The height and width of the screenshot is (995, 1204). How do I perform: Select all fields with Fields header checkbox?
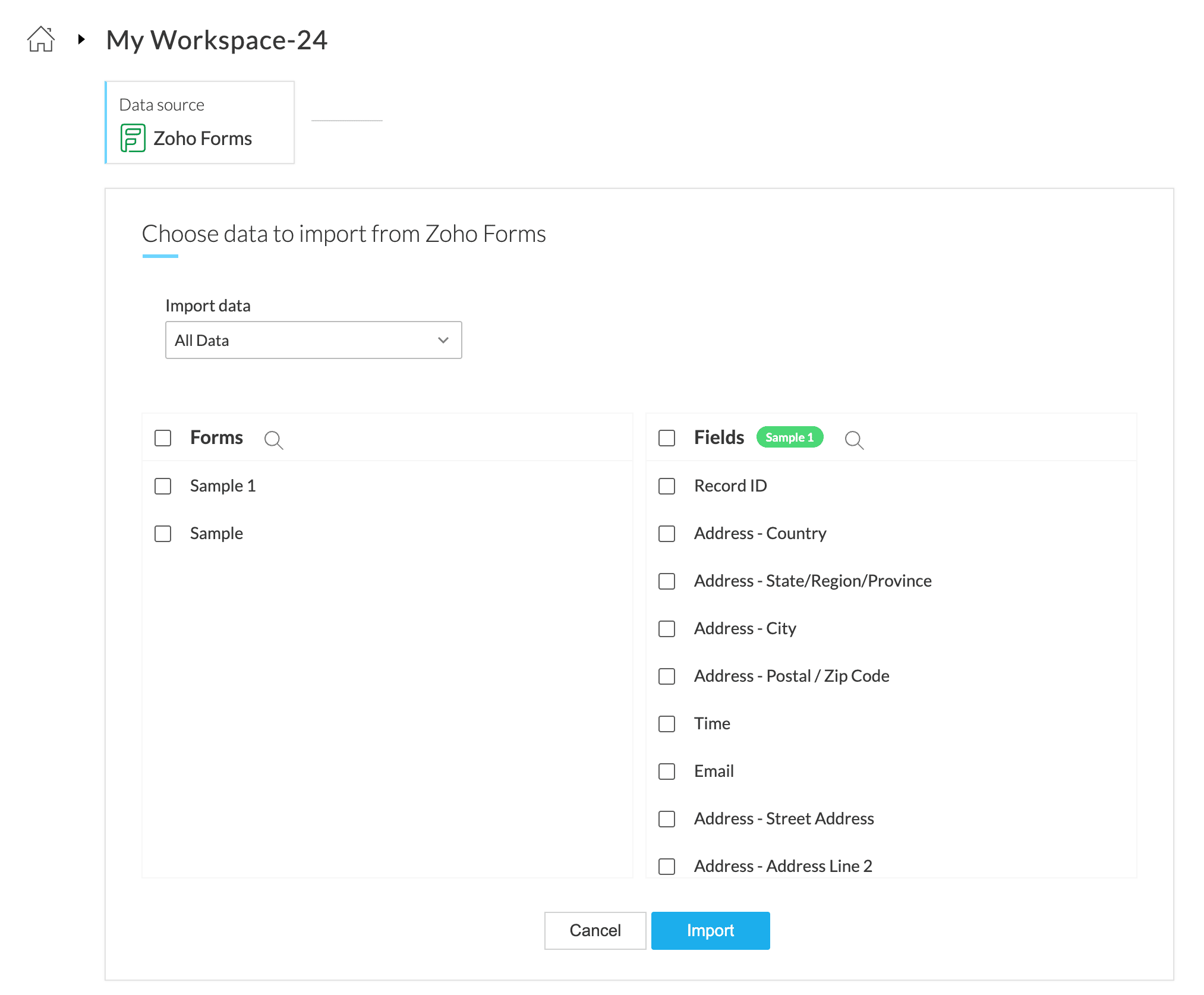coord(667,438)
